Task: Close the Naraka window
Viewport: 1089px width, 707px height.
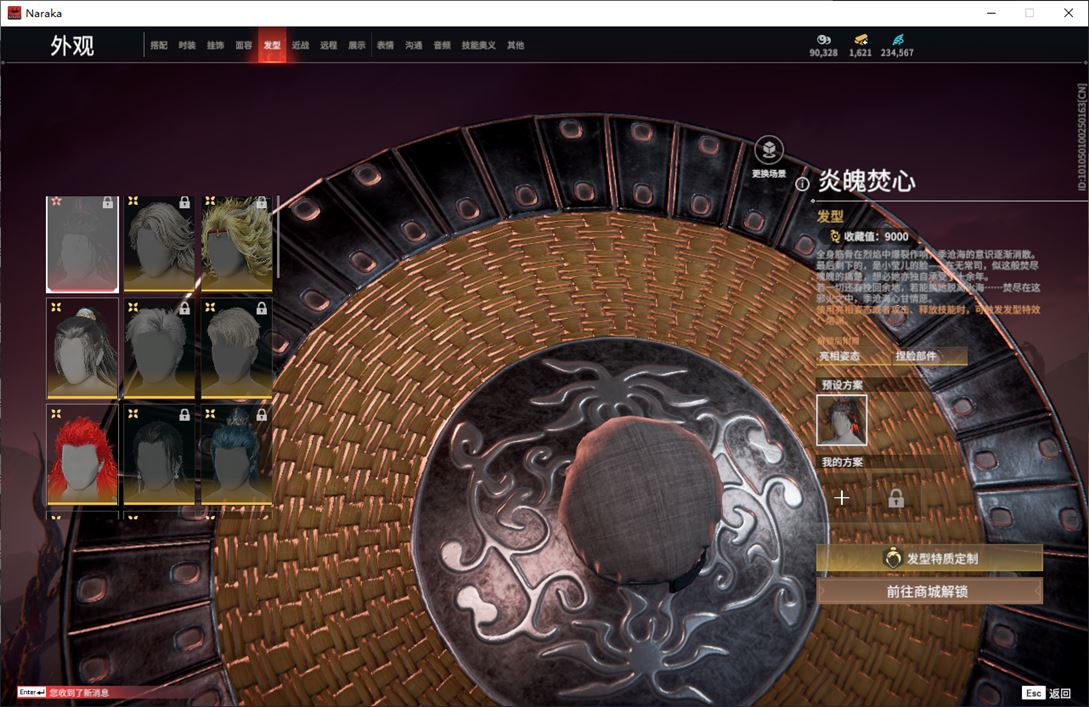Action: point(1069,13)
